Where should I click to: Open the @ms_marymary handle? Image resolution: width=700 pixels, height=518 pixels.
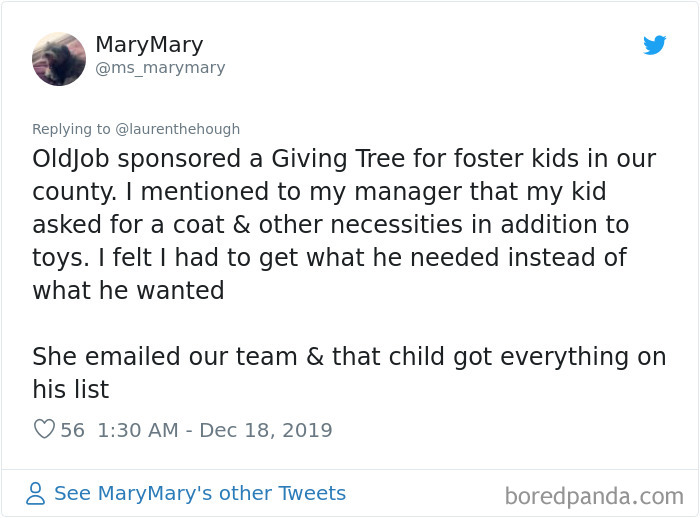click(160, 68)
